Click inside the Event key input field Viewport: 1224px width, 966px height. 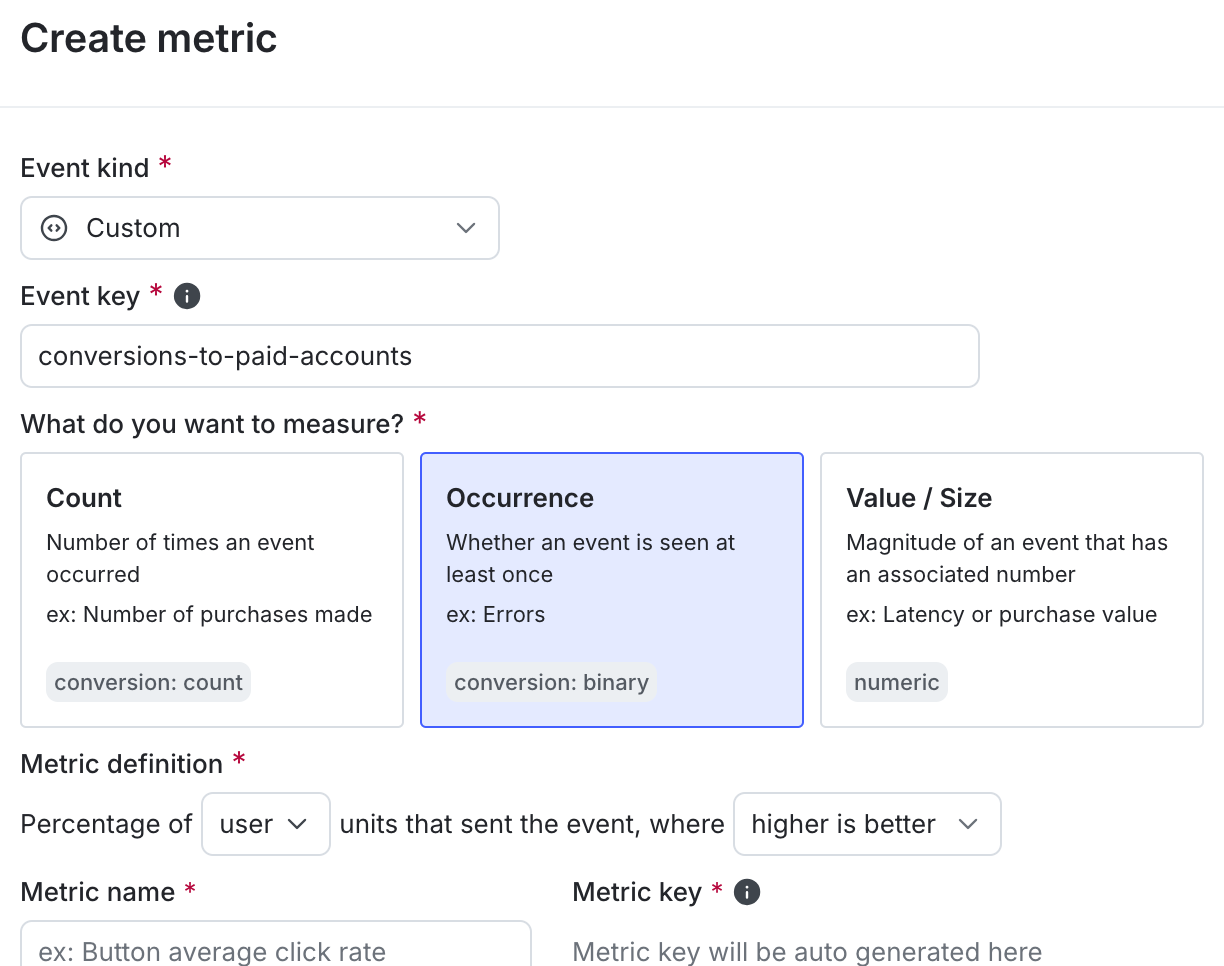click(500, 356)
